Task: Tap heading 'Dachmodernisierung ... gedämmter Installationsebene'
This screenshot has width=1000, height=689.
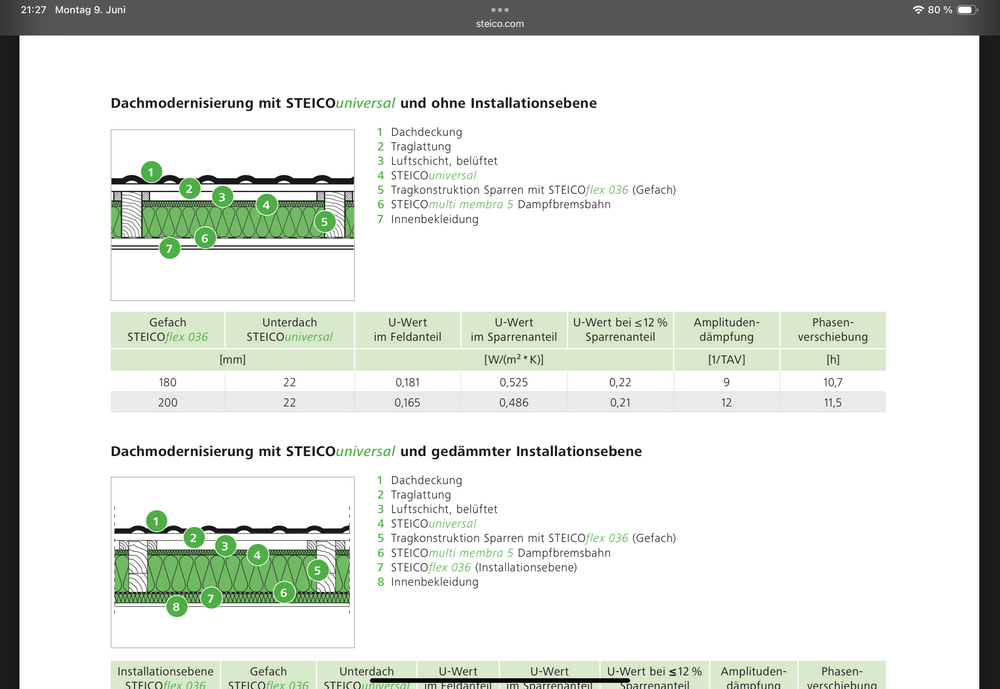Action: [x=376, y=452]
